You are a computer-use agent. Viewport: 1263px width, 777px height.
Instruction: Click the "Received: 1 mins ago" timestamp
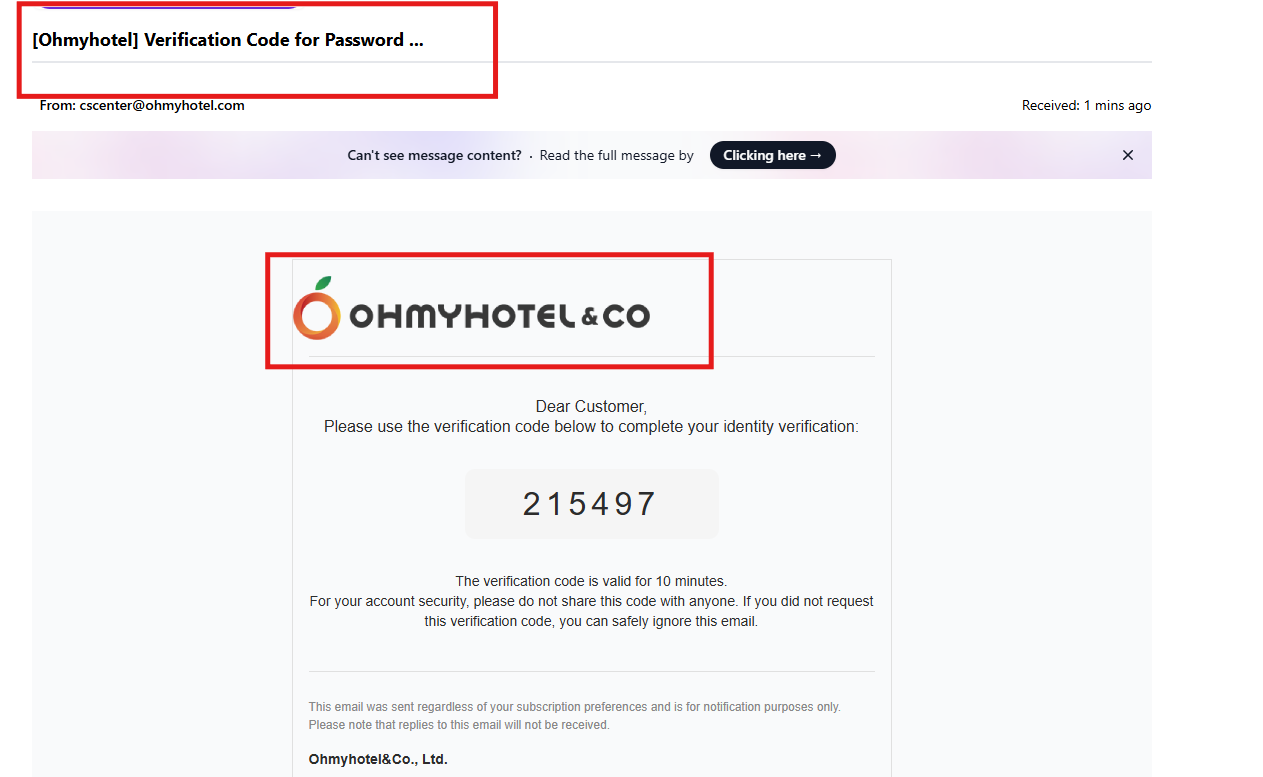click(1085, 105)
